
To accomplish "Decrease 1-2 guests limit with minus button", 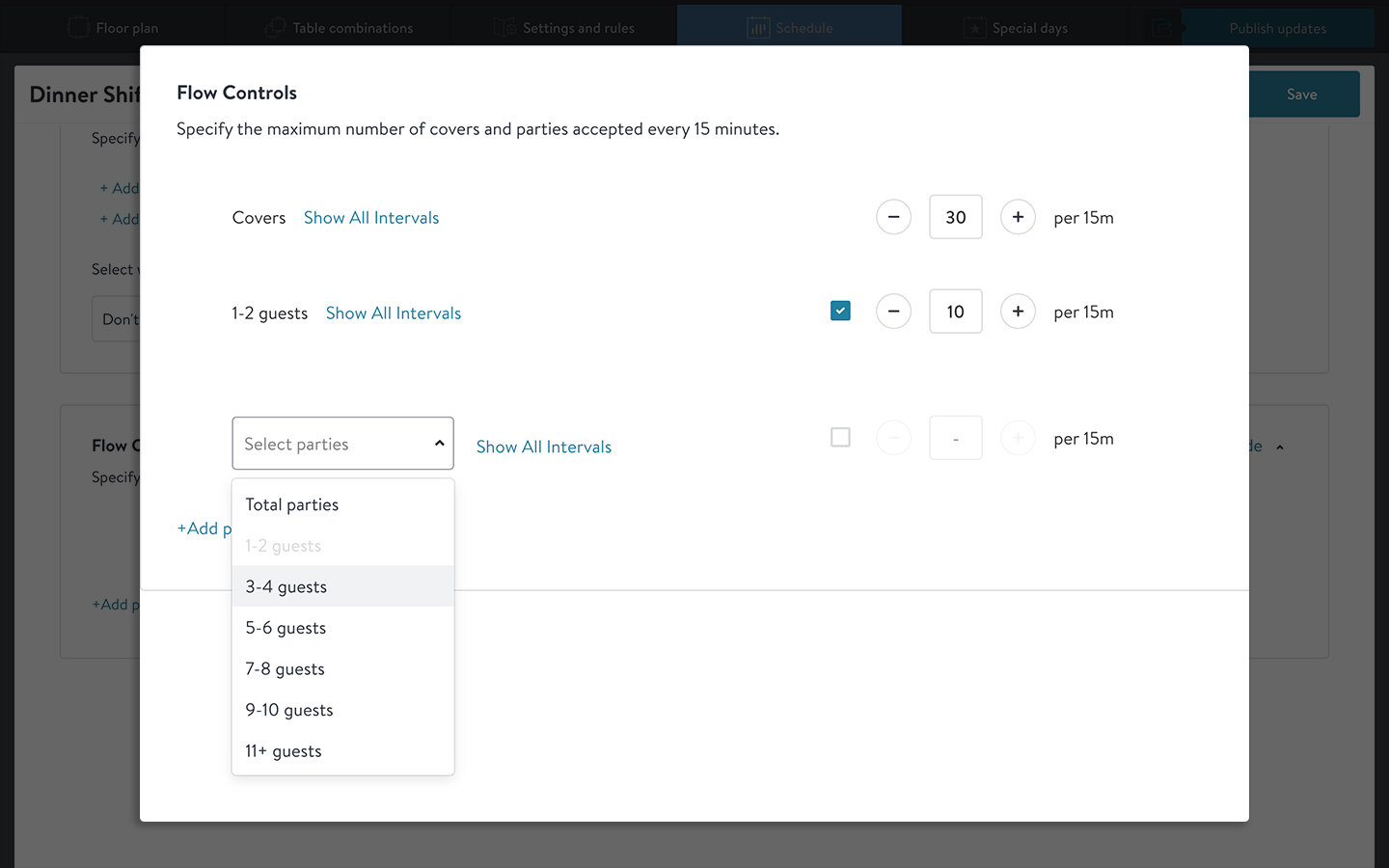I will click(x=893, y=312).
